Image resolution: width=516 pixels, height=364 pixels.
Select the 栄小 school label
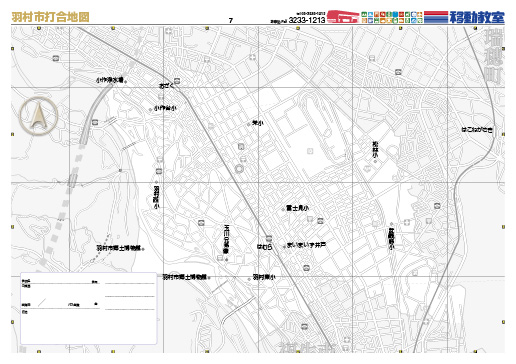click(x=257, y=123)
